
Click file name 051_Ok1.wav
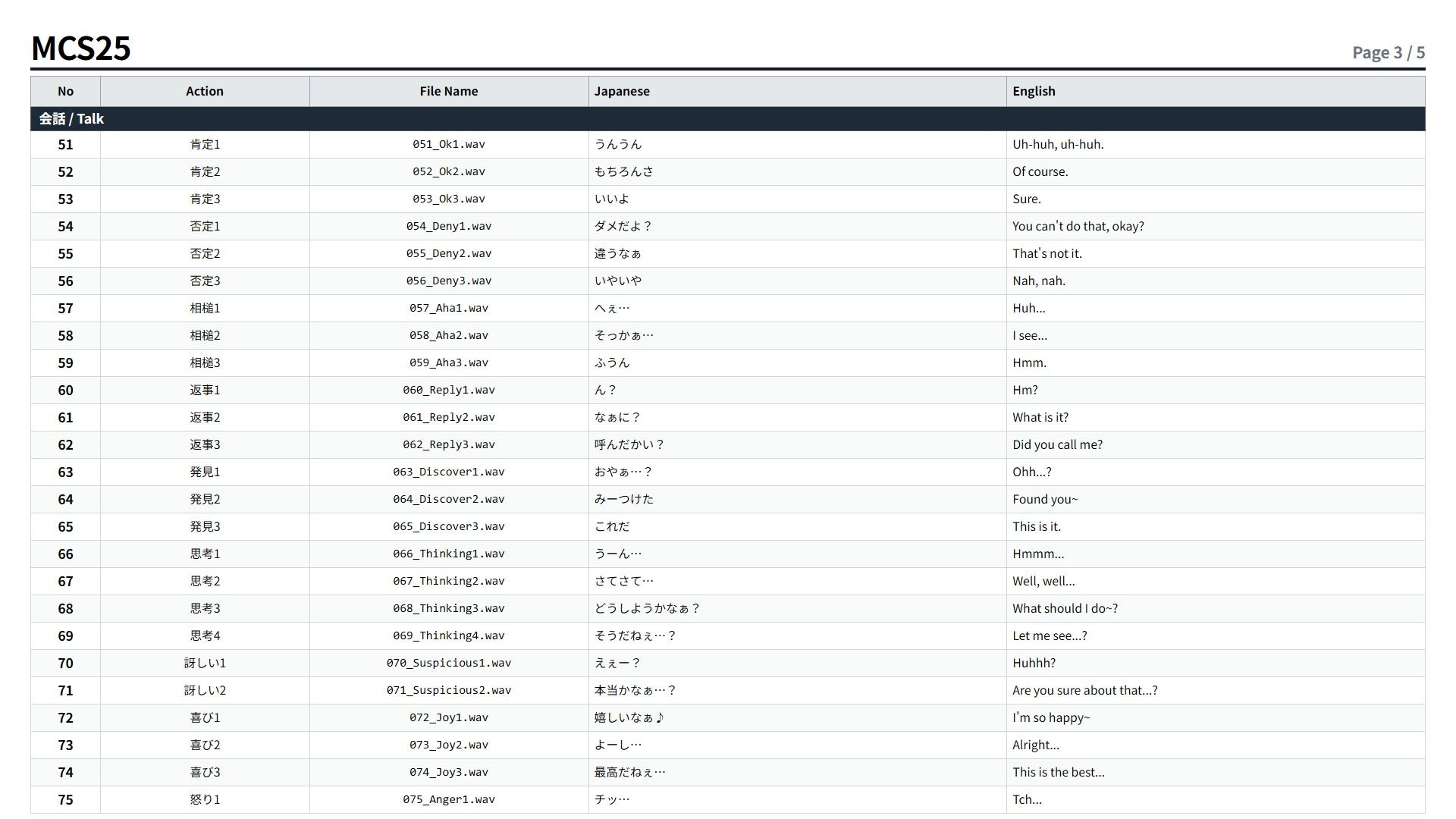448,144
